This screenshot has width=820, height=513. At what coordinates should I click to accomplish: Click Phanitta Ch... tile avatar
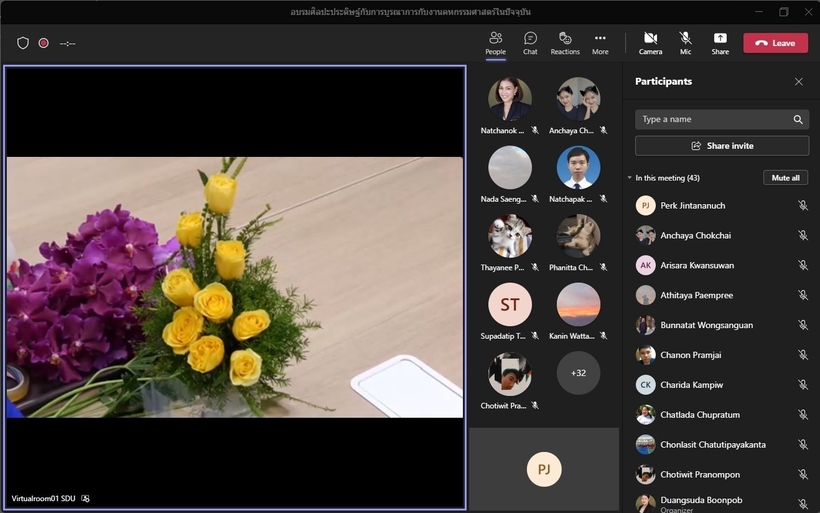(578, 236)
